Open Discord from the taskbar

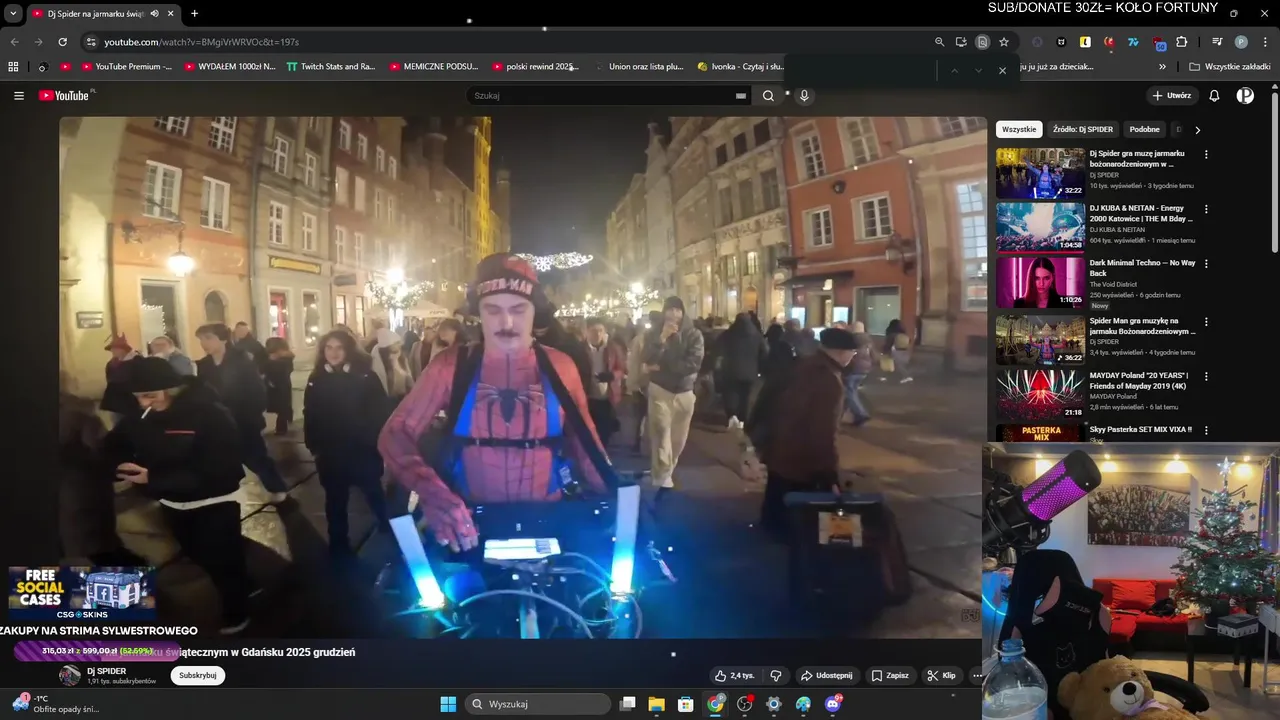(x=832, y=704)
